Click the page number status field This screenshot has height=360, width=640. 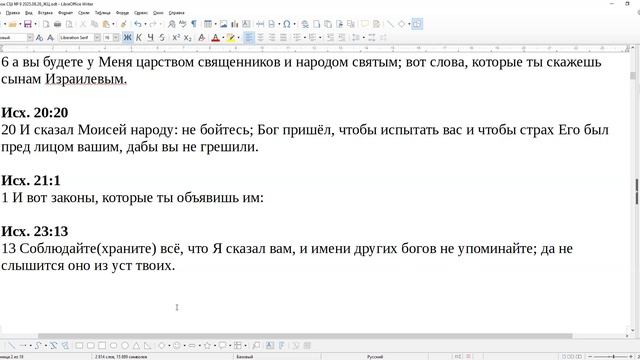click(x=12, y=357)
